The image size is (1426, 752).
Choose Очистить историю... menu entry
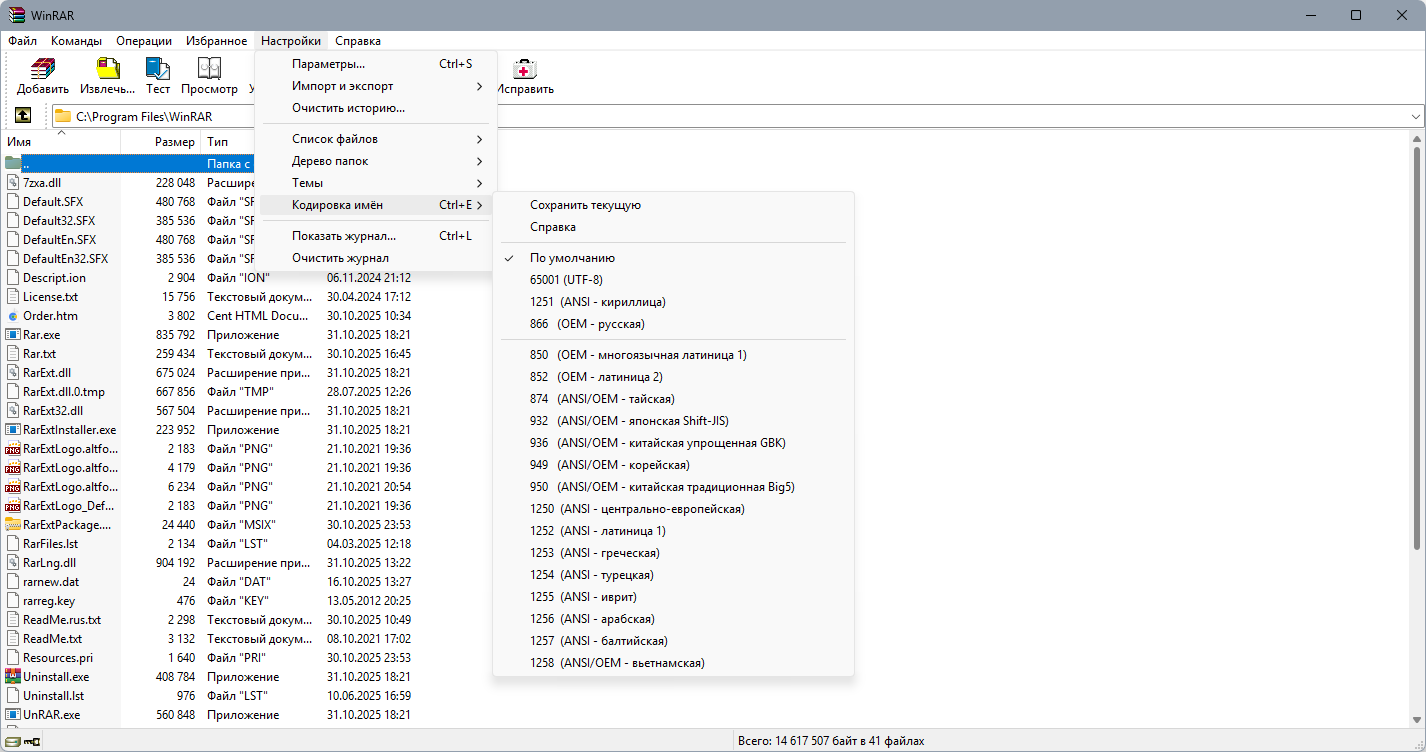click(375, 108)
